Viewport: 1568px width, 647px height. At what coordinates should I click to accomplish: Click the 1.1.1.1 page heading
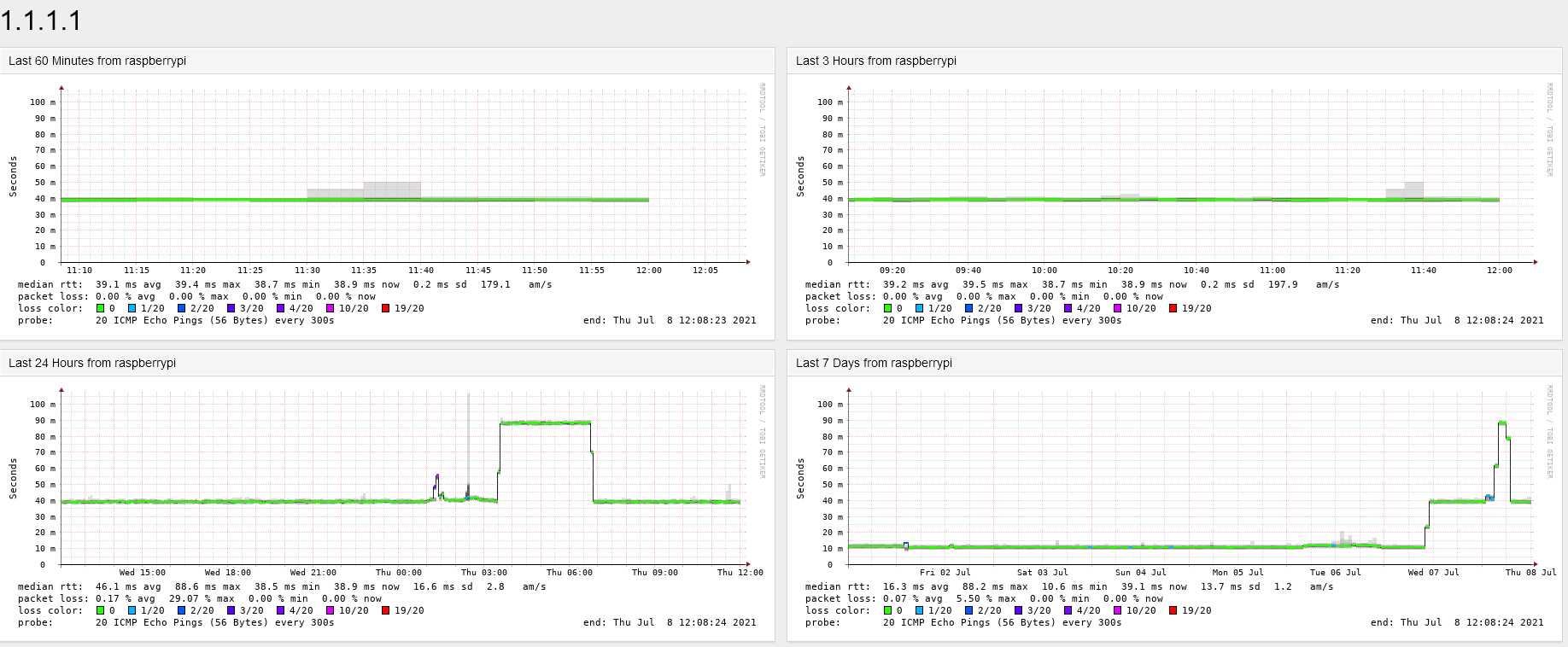coord(41,20)
